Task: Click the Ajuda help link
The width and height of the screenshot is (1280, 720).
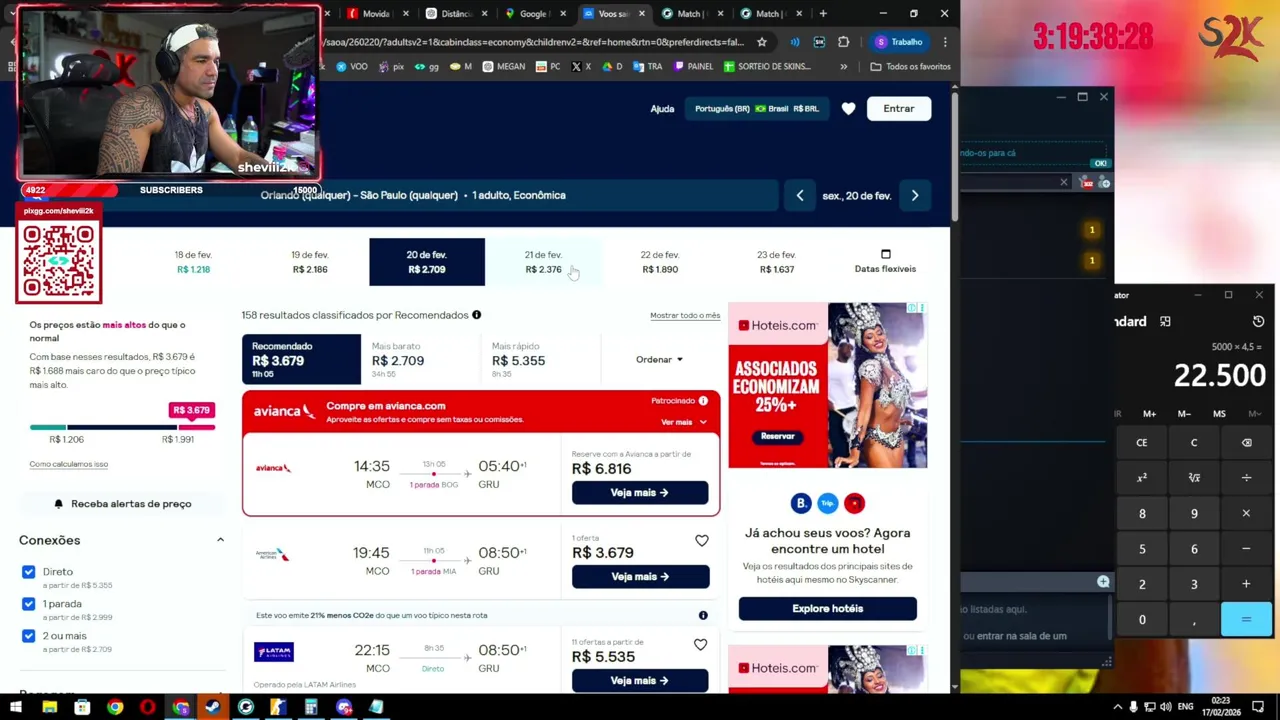Action: (x=662, y=109)
